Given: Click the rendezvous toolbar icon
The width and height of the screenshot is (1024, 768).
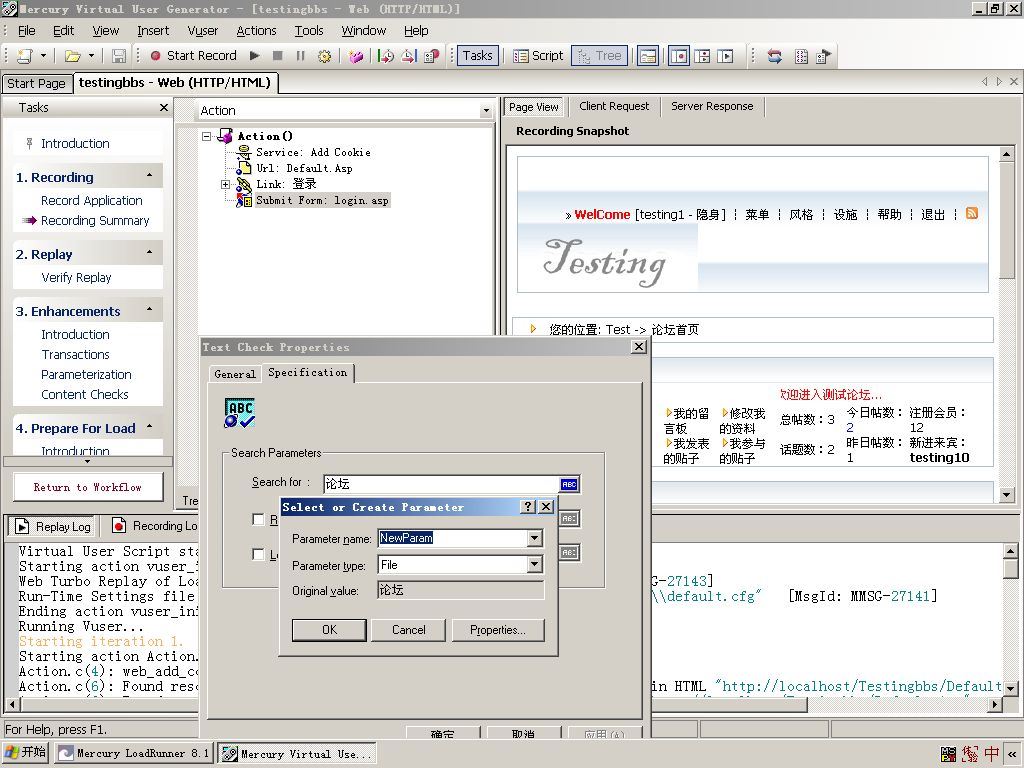Looking at the screenshot, I should (x=431, y=56).
